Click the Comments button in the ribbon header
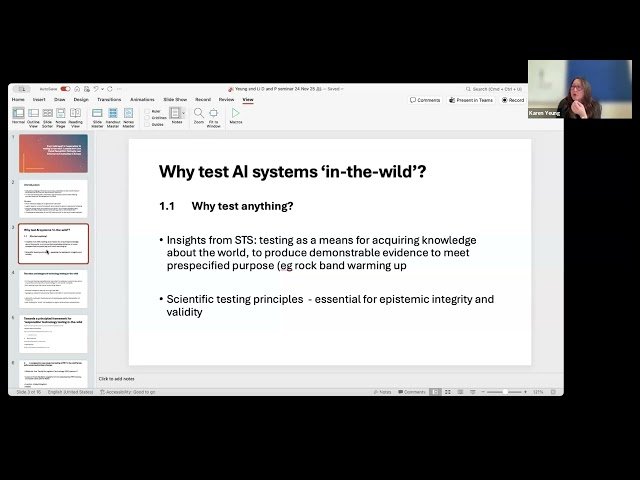 click(x=425, y=100)
